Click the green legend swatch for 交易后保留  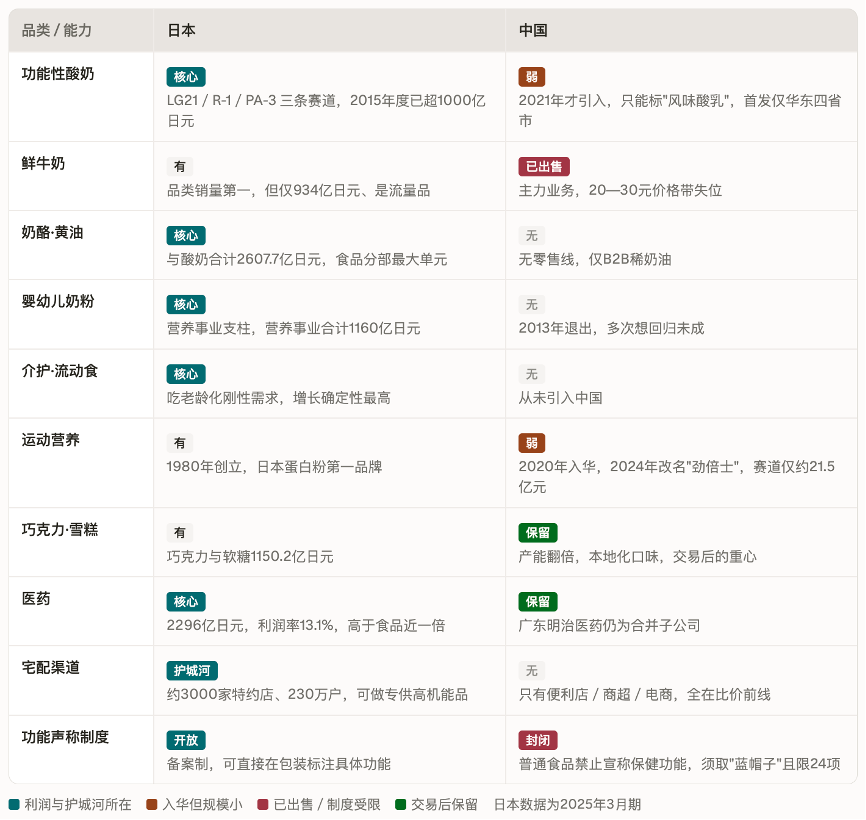401,805
